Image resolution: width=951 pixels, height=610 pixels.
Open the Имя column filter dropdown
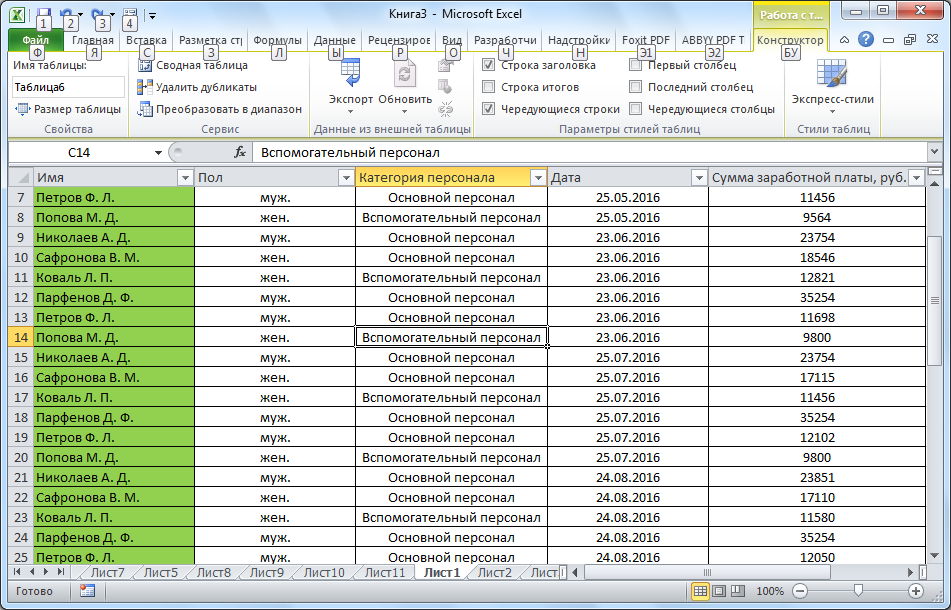click(184, 178)
